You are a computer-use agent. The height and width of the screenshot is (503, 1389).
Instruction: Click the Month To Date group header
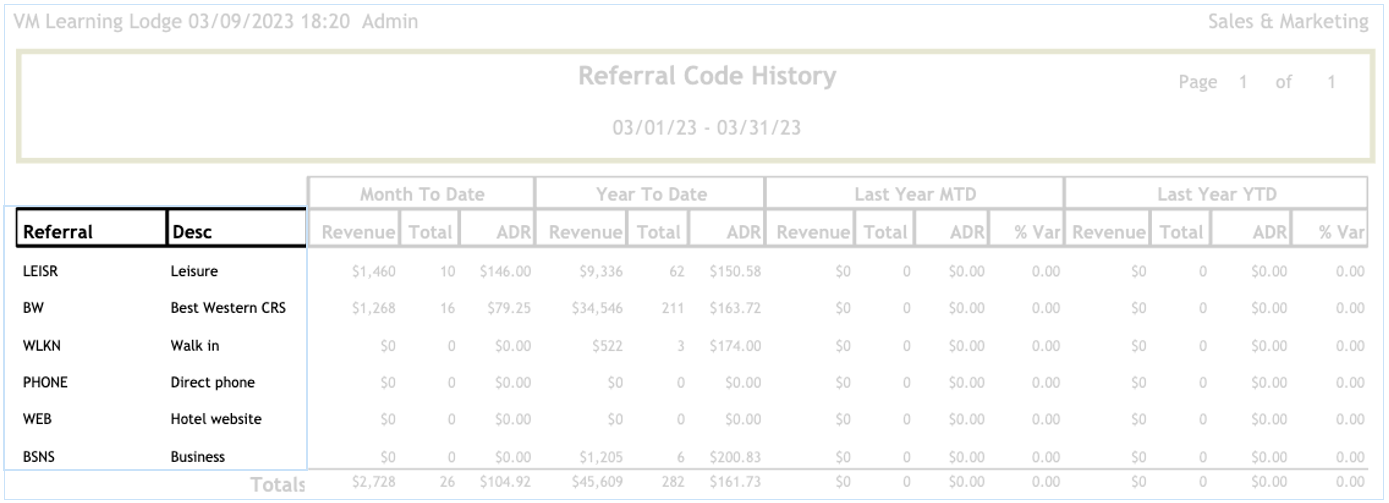[421, 194]
